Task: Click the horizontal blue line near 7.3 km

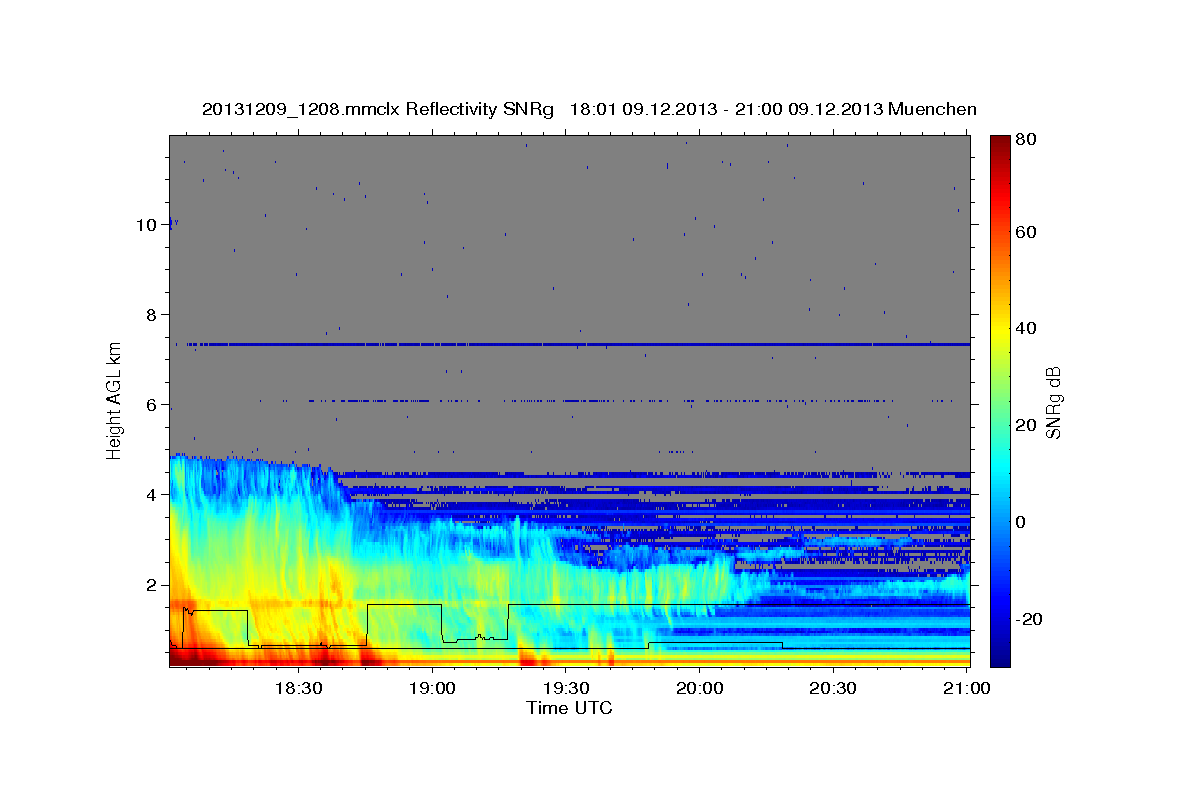Action: pos(578,345)
